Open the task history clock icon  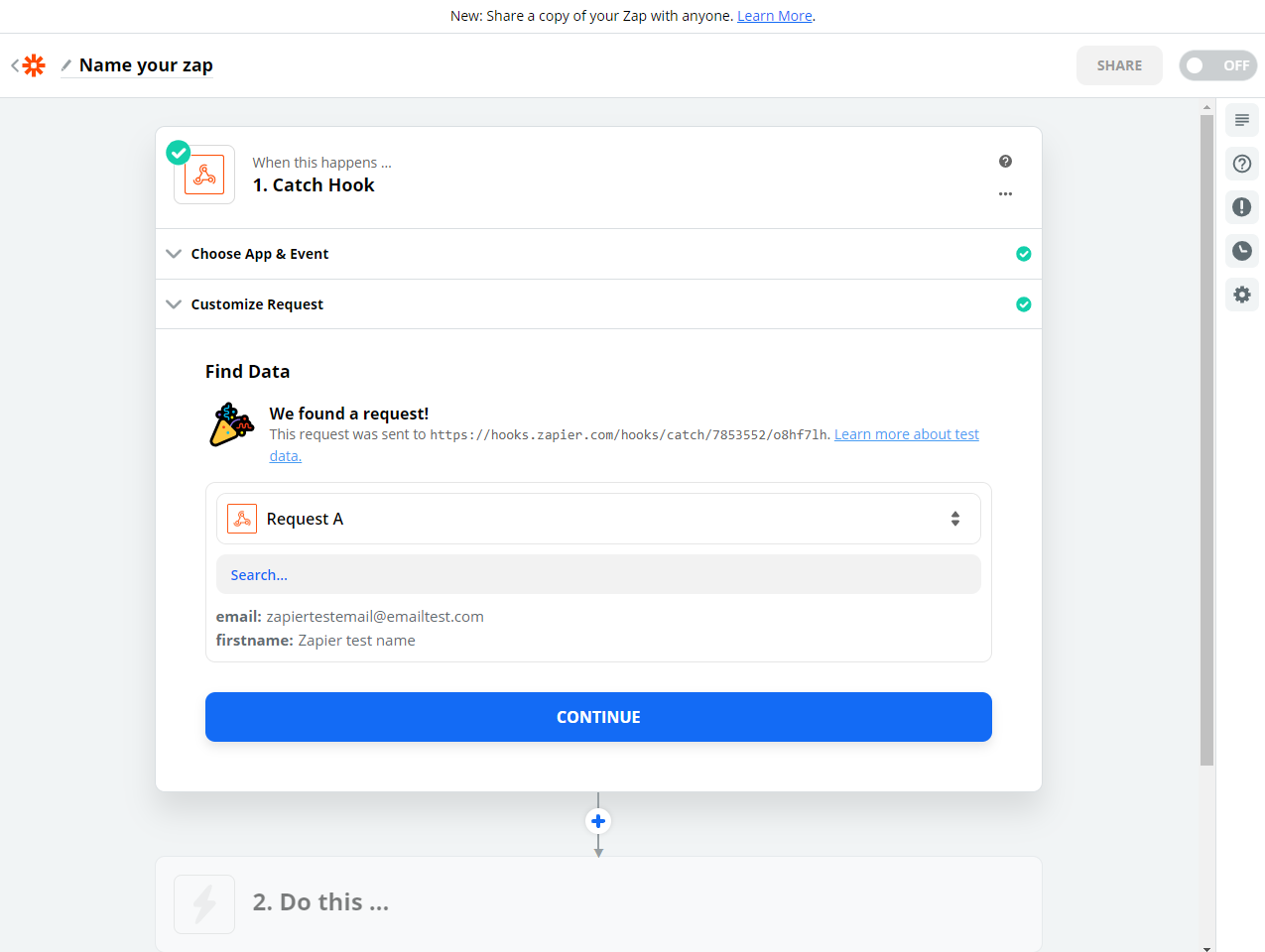[1241, 251]
